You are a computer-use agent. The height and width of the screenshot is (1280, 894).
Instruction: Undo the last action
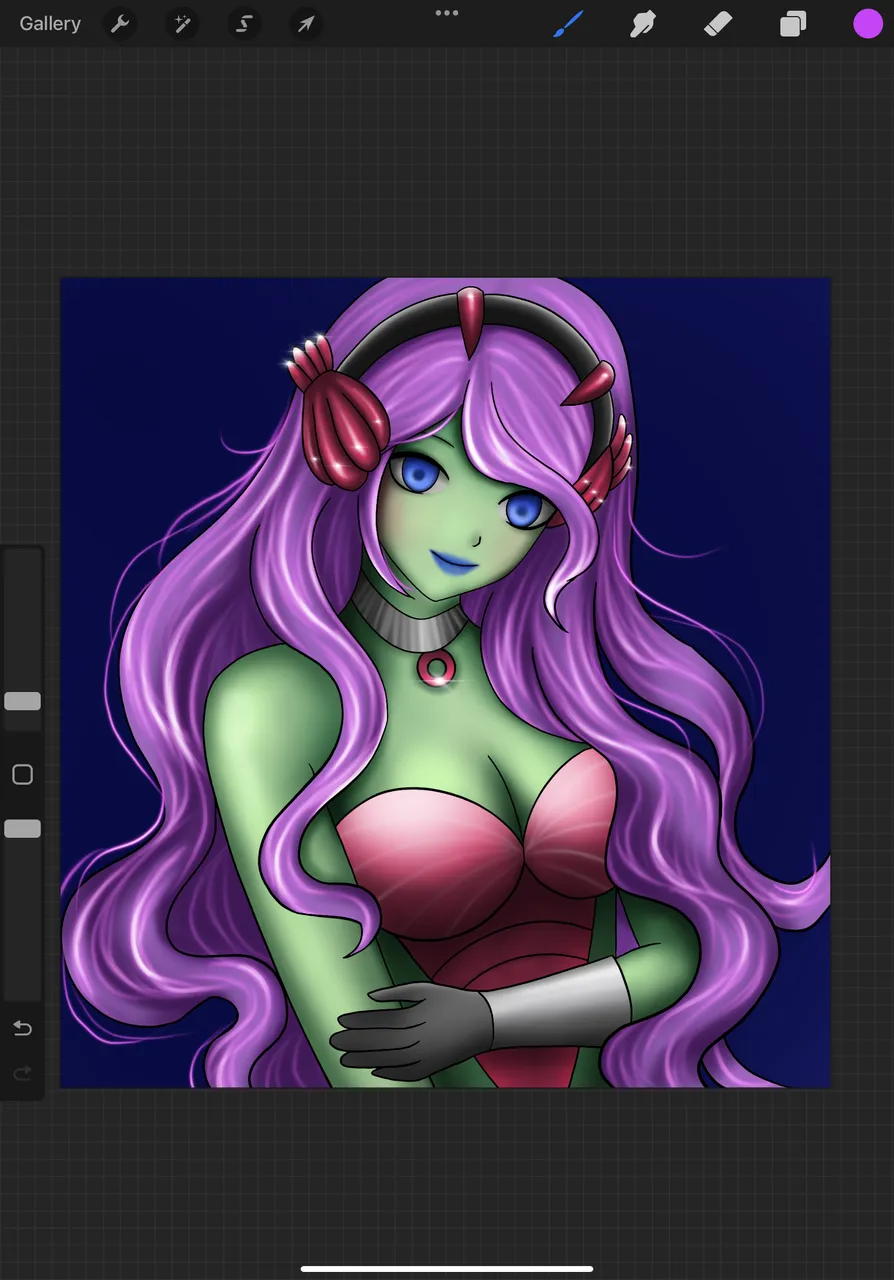(x=22, y=1028)
